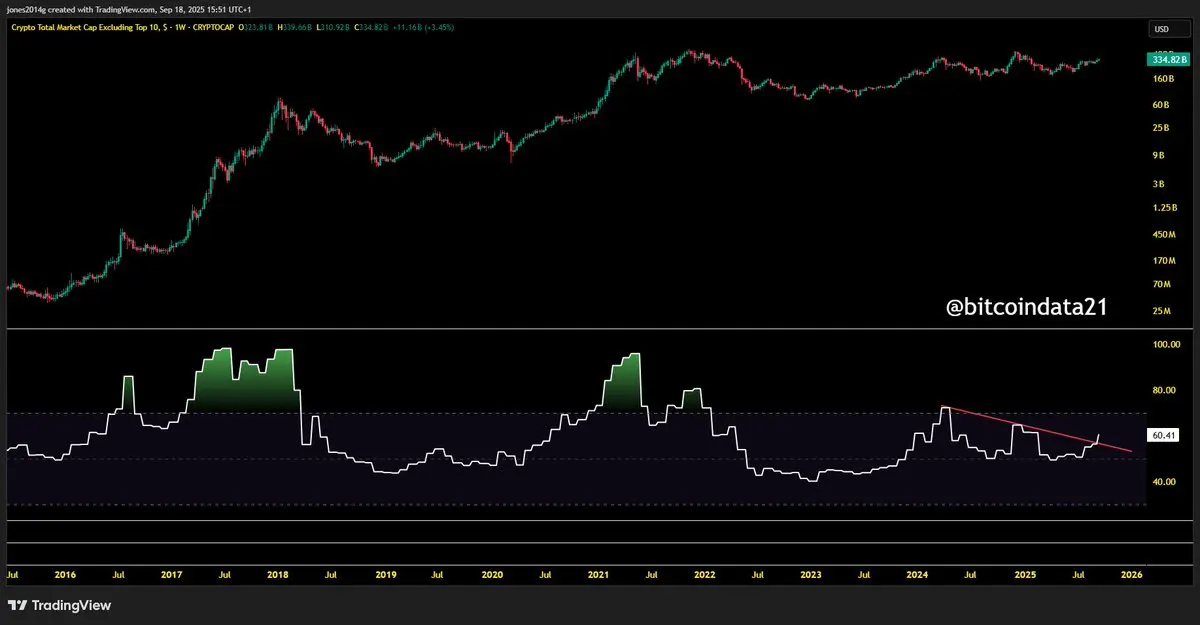Click the change value +11.16B (+3.45%)
This screenshot has width=1200, height=625.
(x=424, y=26)
